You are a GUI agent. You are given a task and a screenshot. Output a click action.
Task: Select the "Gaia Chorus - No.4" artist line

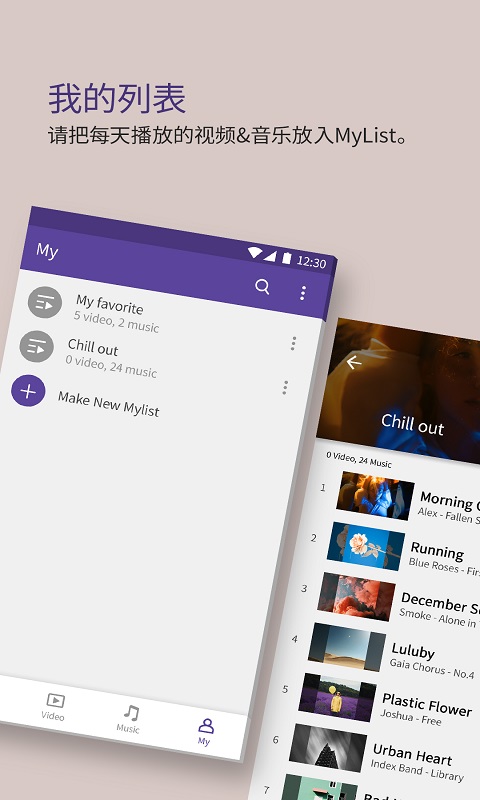tap(432, 668)
